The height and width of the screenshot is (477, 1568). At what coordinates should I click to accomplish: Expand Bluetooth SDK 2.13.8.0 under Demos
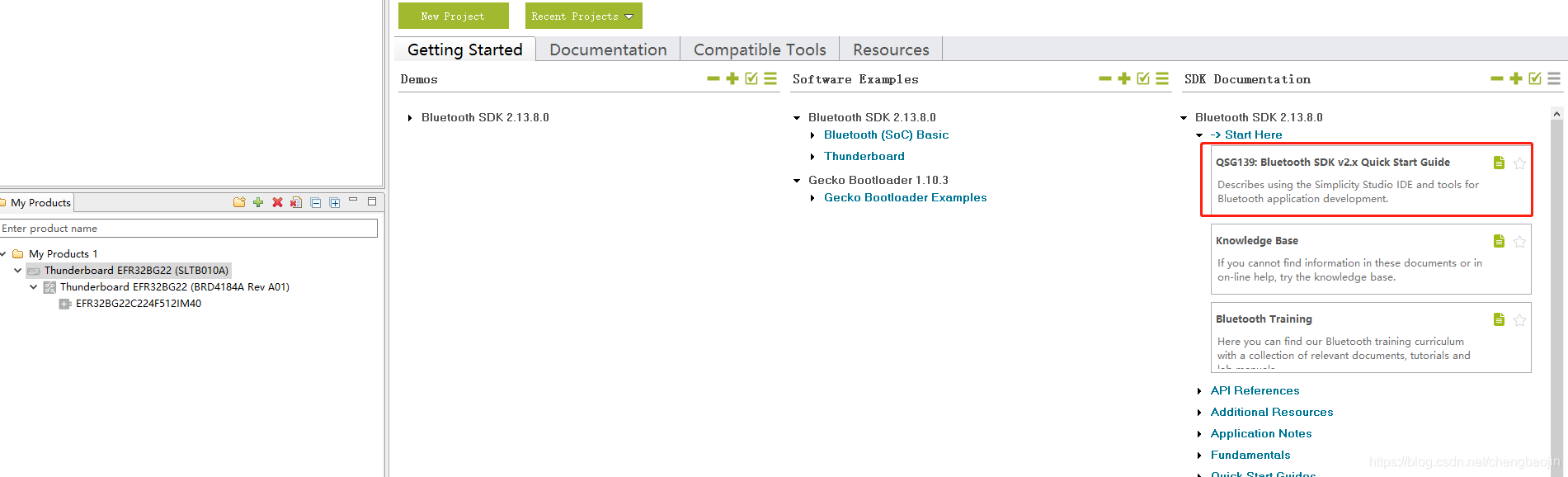tap(410, 118)
